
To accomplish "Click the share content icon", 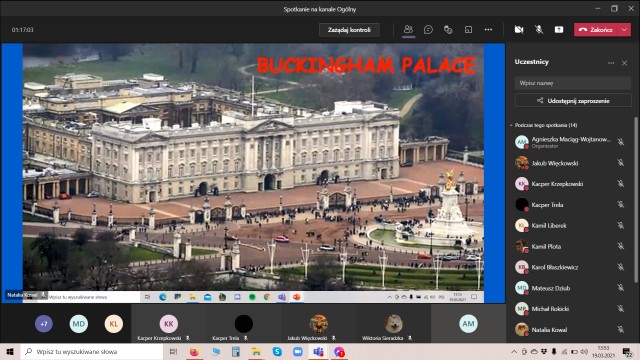I will (559, 29).
